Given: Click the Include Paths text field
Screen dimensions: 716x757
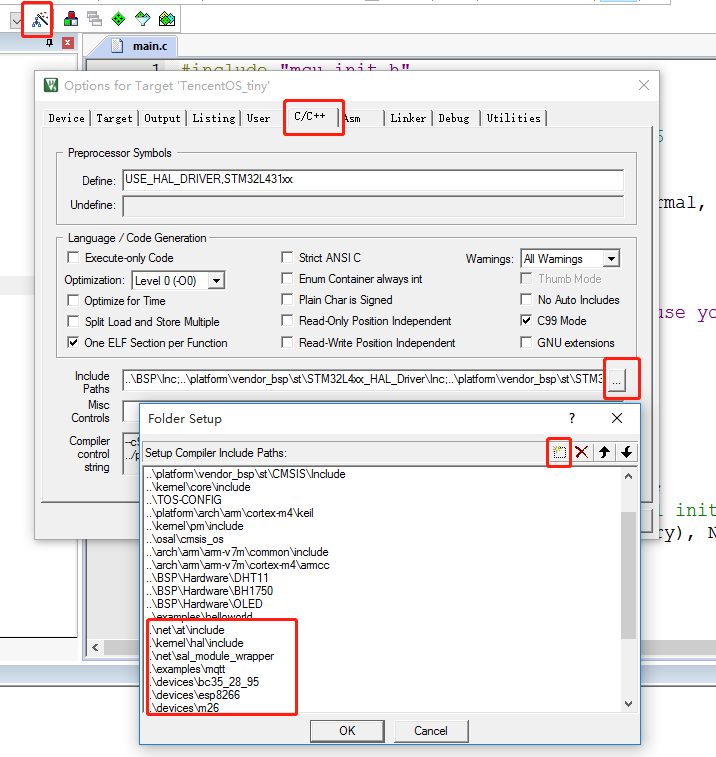Looking at the screenshot, I should tap(363, 379).
